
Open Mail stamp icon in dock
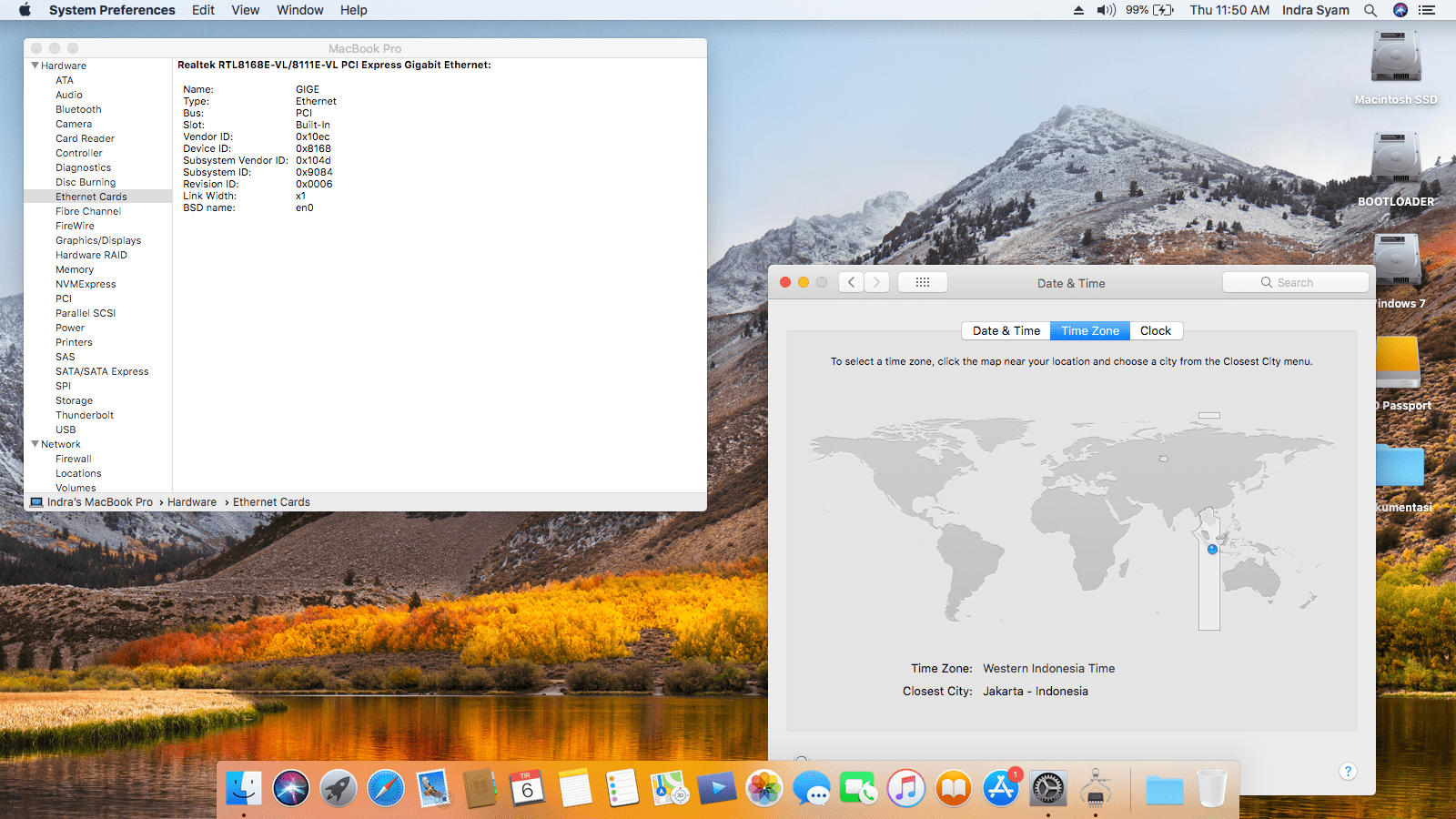click(x=433, y=788)
